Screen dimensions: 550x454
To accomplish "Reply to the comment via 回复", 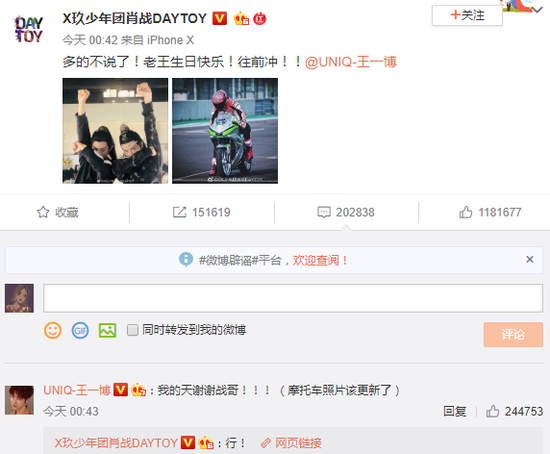I will pyautogui.click(x=455, y=411).
